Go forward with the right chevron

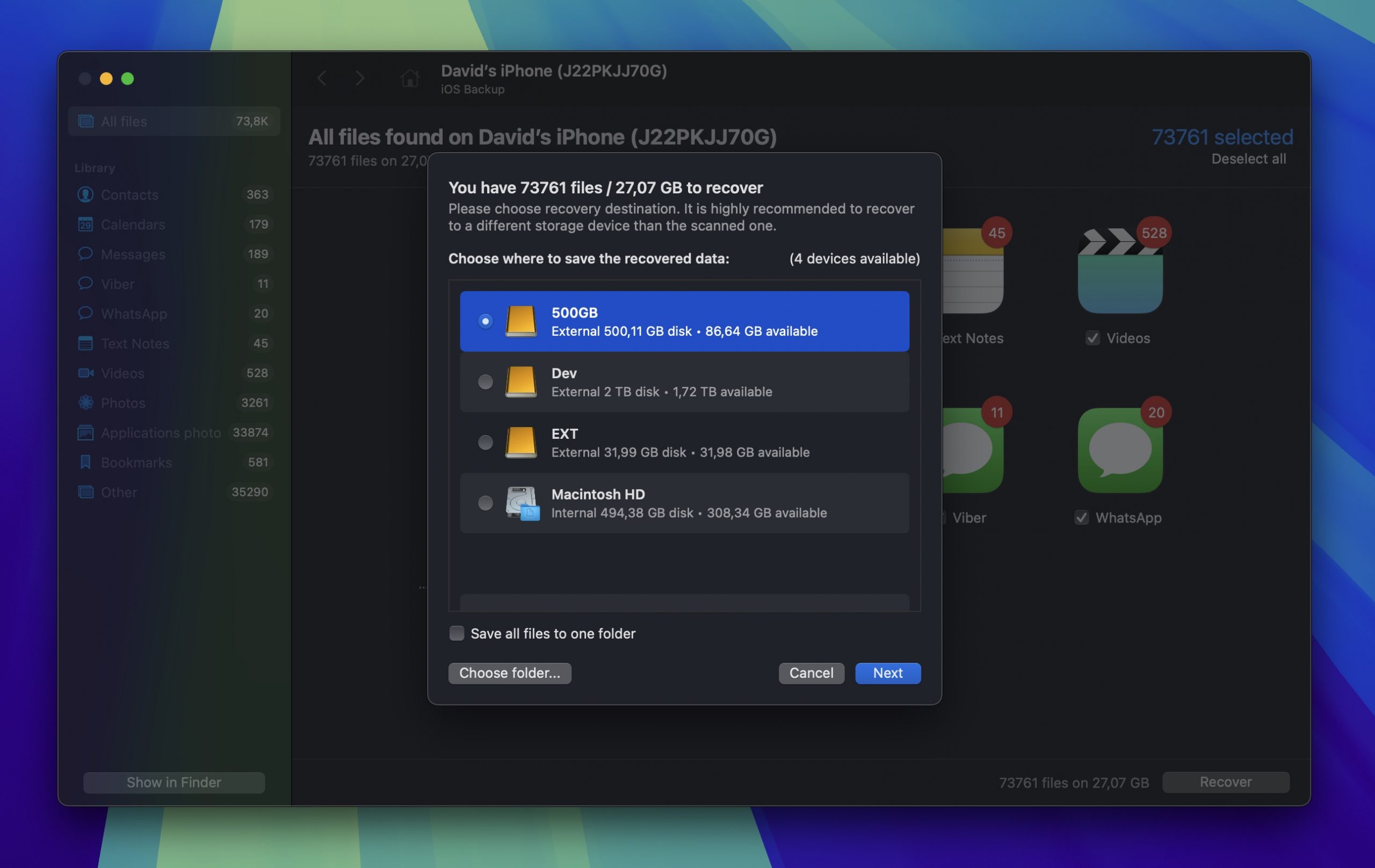click(360, 78)
